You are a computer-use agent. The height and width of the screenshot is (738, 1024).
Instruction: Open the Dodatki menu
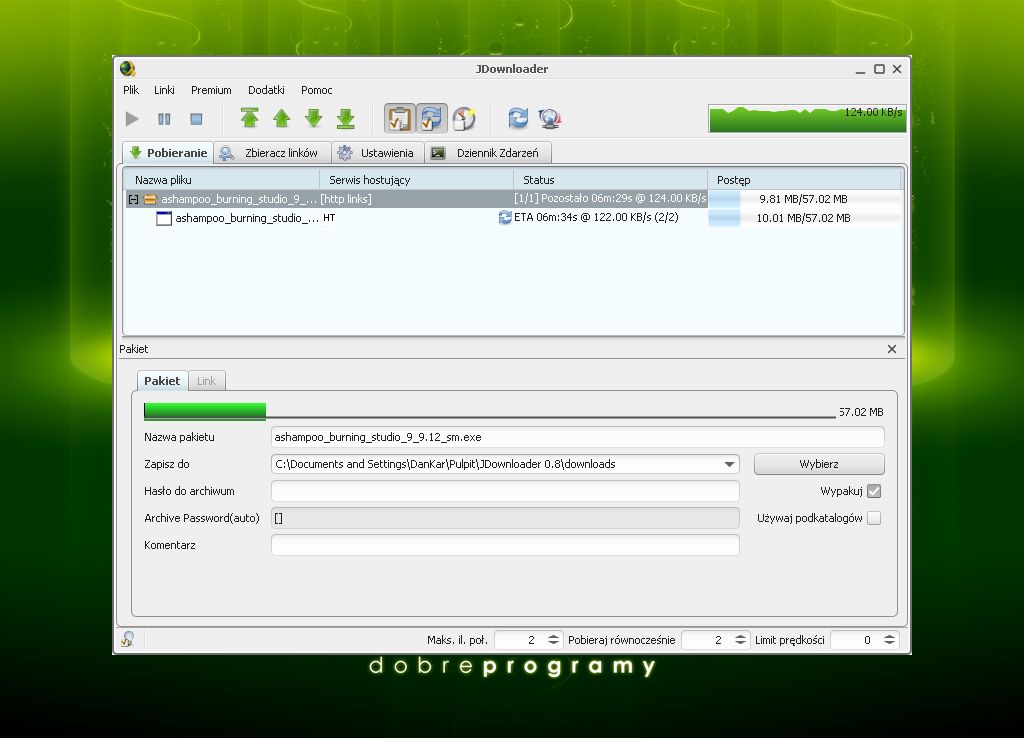(x=266, y=90)
